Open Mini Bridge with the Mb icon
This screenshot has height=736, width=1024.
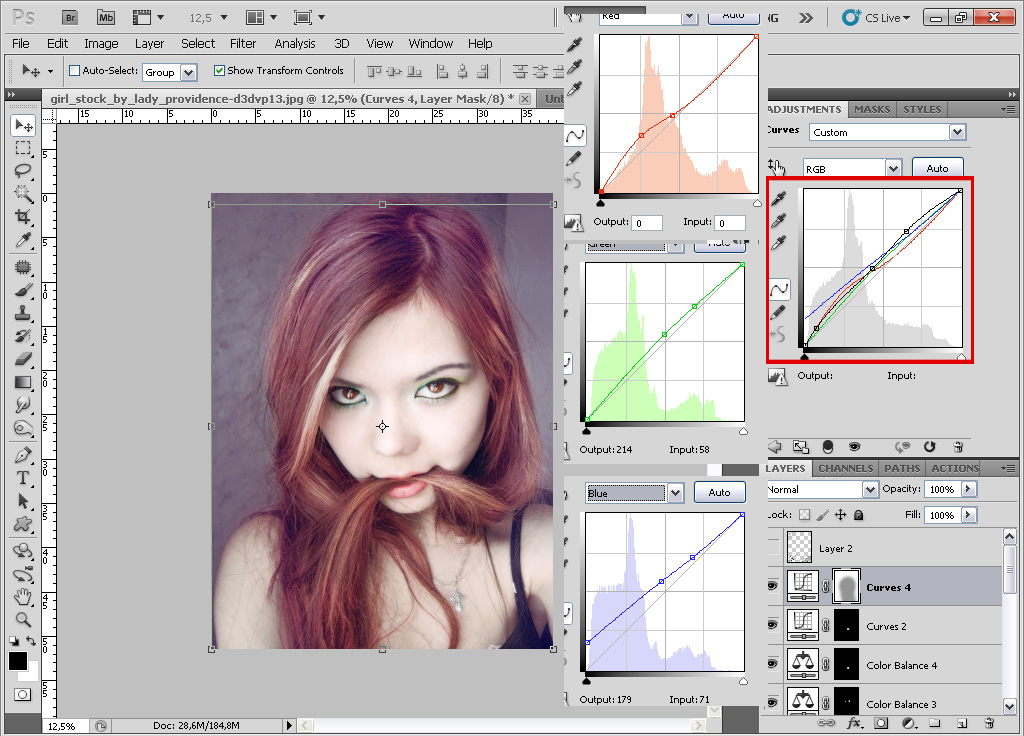click(106, 18)
